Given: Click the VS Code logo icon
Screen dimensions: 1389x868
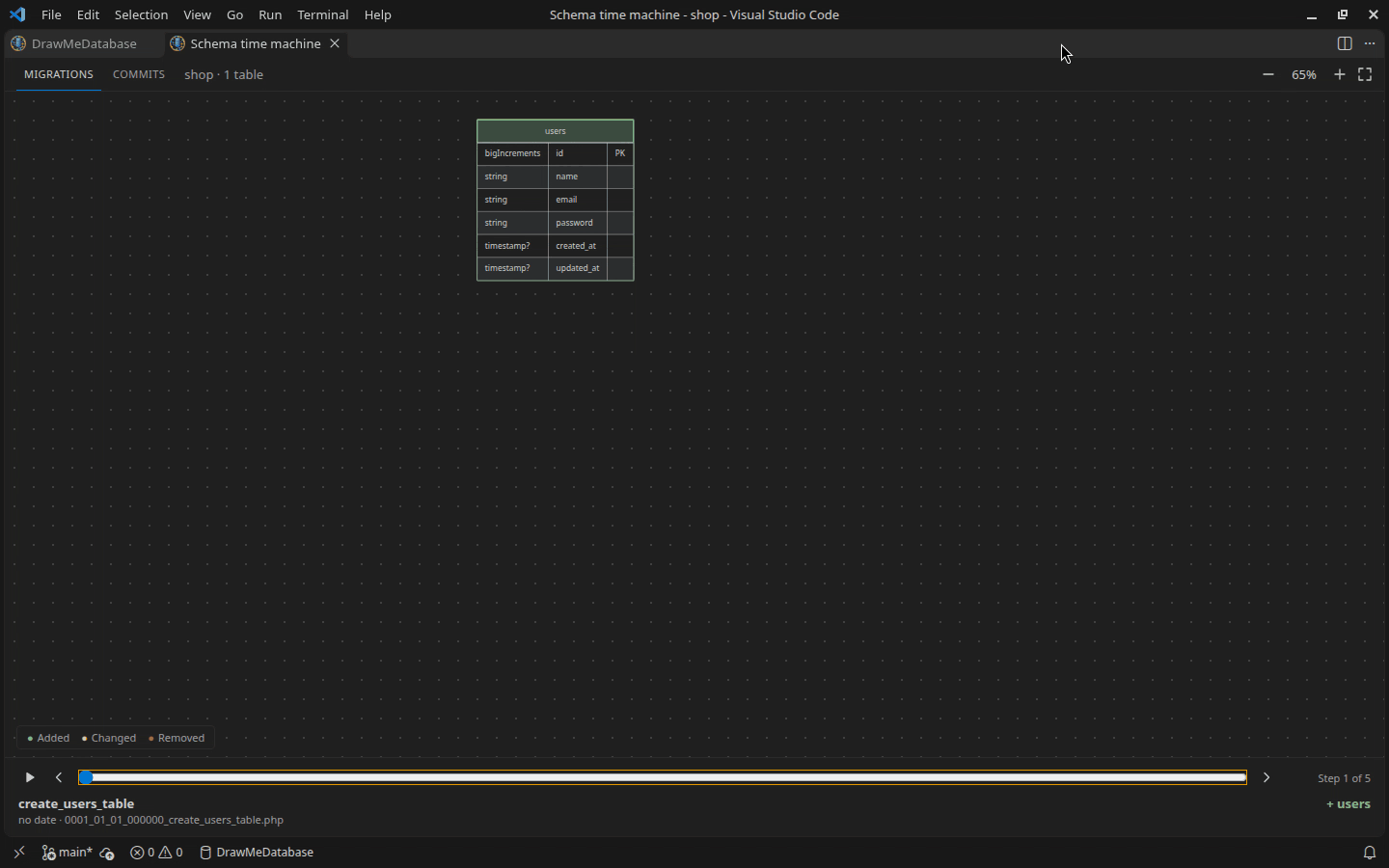Looking at the screenshot, I should 17,14.
